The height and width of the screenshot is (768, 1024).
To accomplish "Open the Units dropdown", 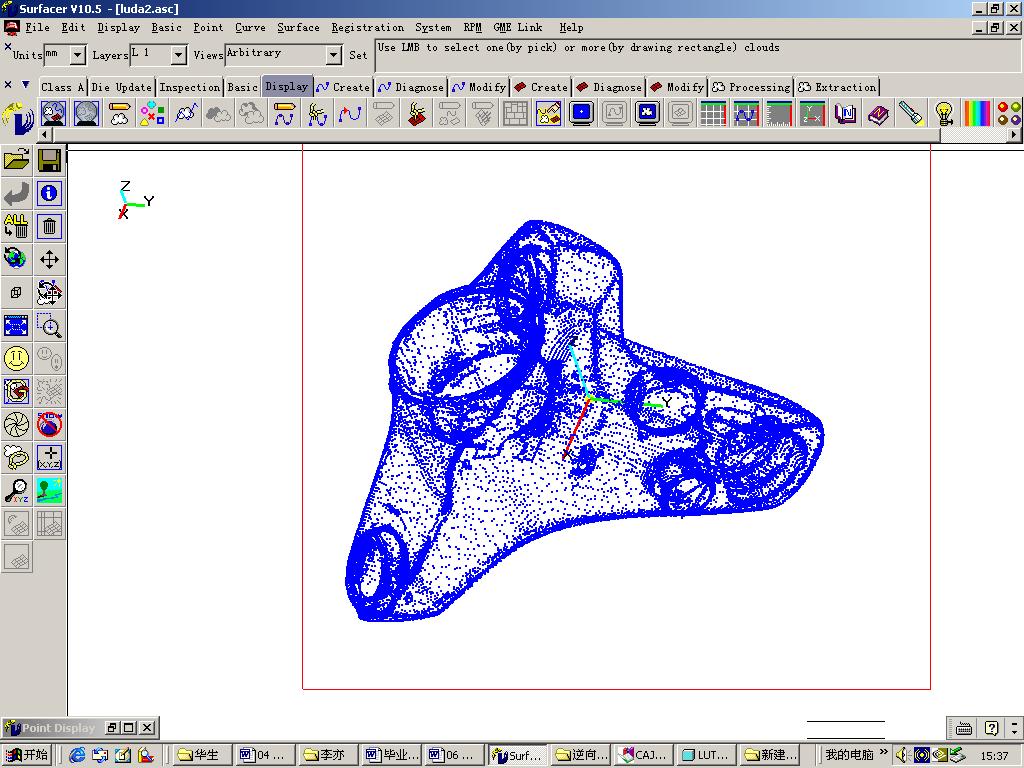I will 77,55.
